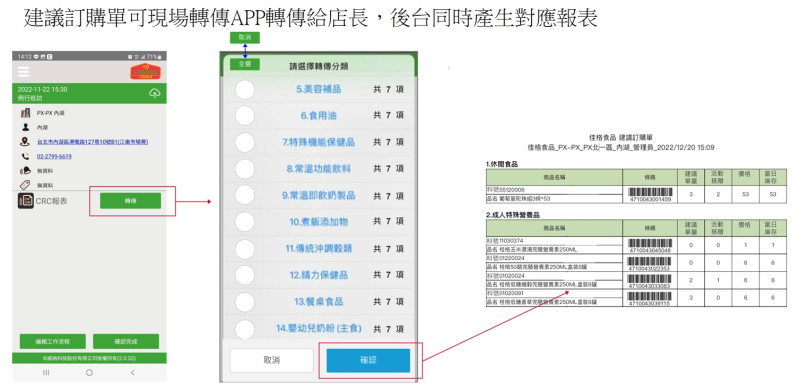
Task: Click the barcode 4710043001459 in the report
Action: (650, 194)
